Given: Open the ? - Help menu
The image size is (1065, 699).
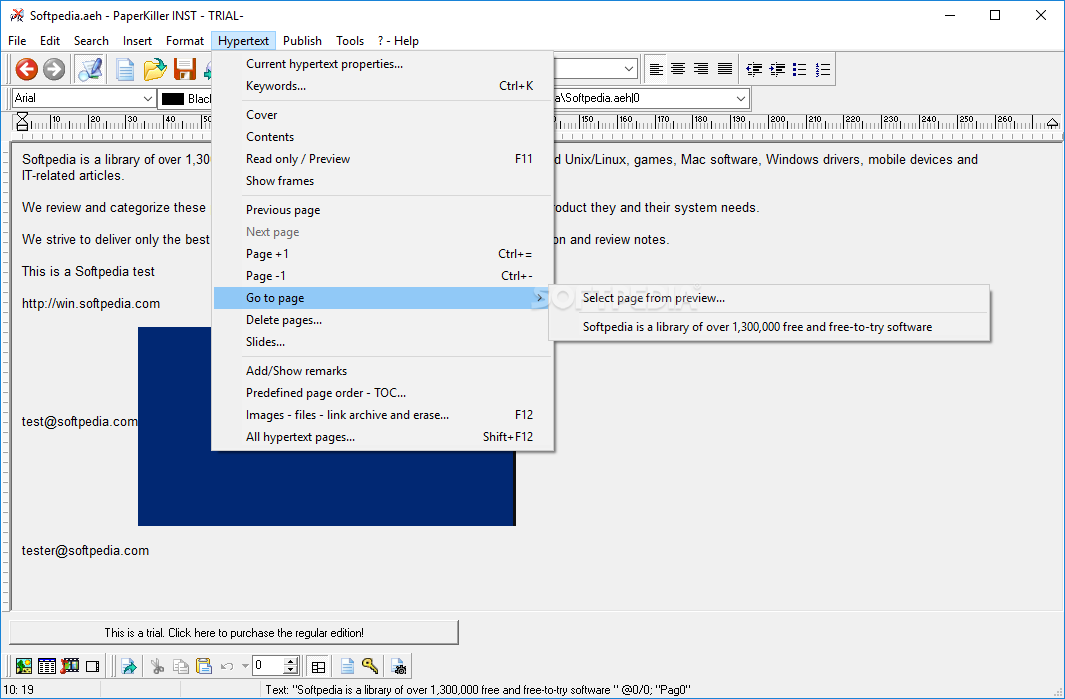Looking at the screenshot, I should pos(398,41).
